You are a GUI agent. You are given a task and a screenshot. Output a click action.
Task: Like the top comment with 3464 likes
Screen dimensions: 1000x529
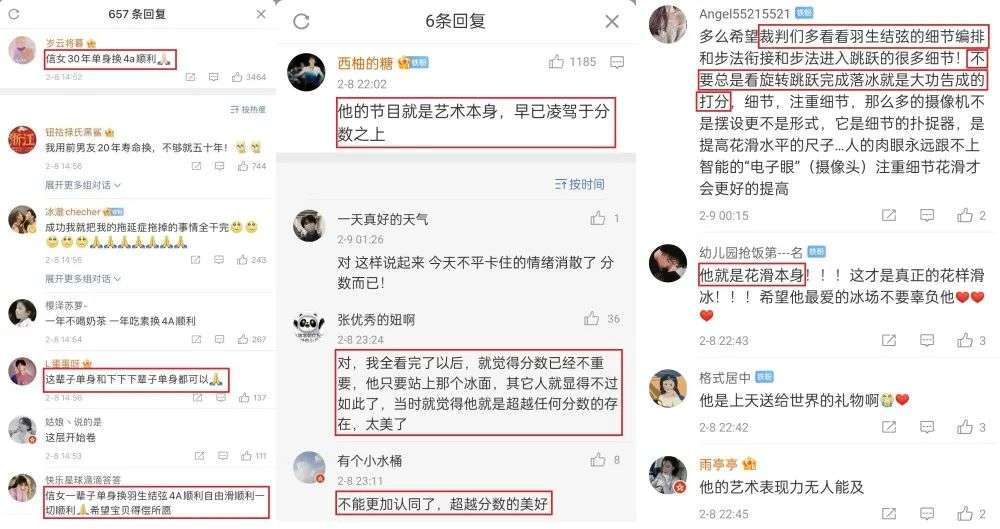click(x=237, y=77)
